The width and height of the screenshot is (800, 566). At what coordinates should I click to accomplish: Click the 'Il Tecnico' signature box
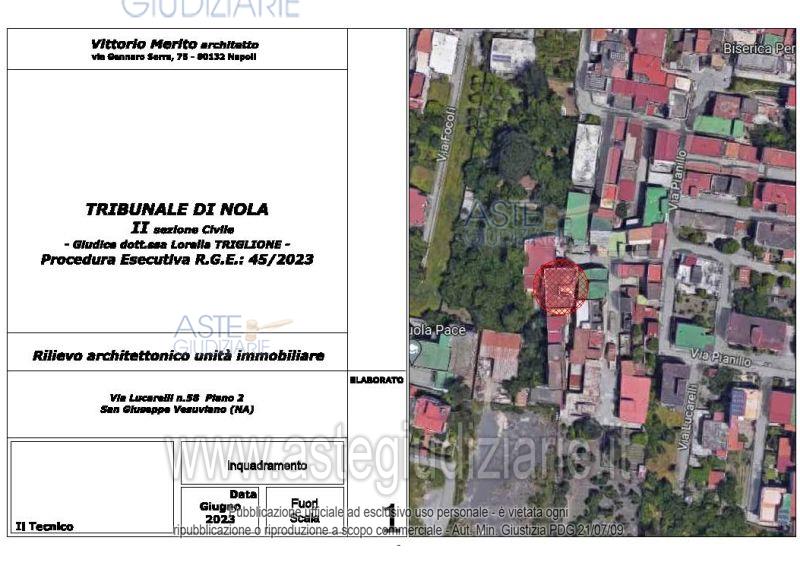90,490
